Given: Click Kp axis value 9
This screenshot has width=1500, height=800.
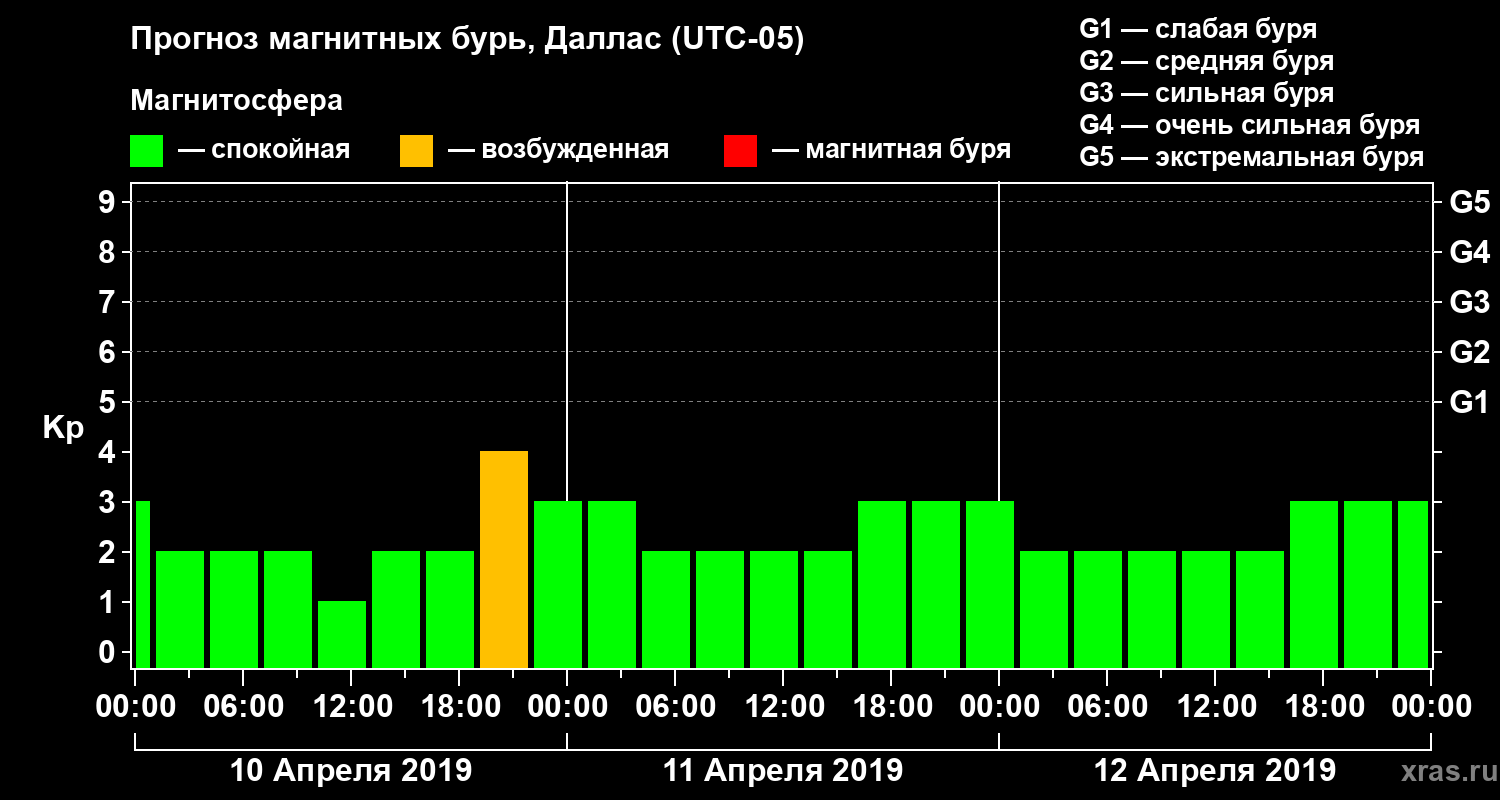Looking at the screenshot, I should point(109,202).
